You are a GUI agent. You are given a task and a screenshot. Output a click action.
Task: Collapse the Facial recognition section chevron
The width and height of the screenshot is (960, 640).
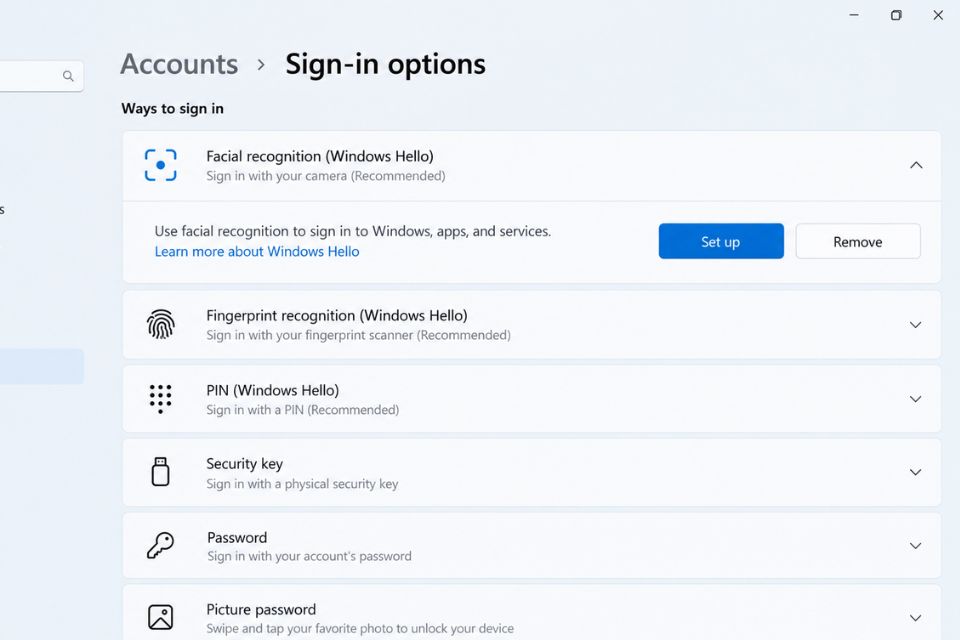coord(916,165)
